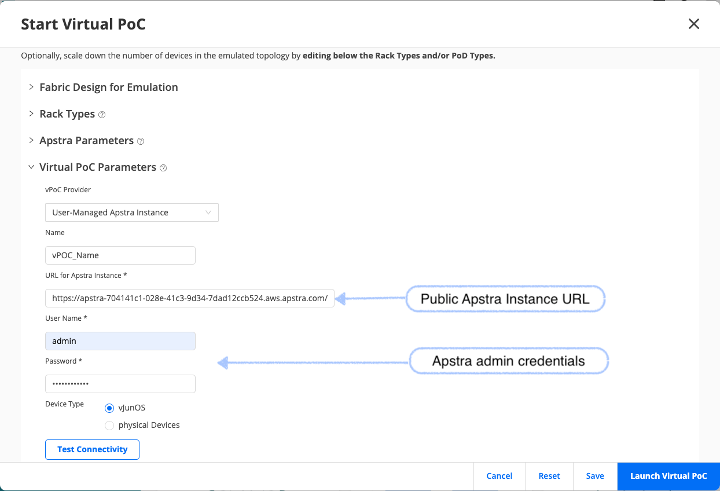The height and width of the screenshot is (492, 720).
Task: Click the vPOC Name input field
Action: point(120,255)
